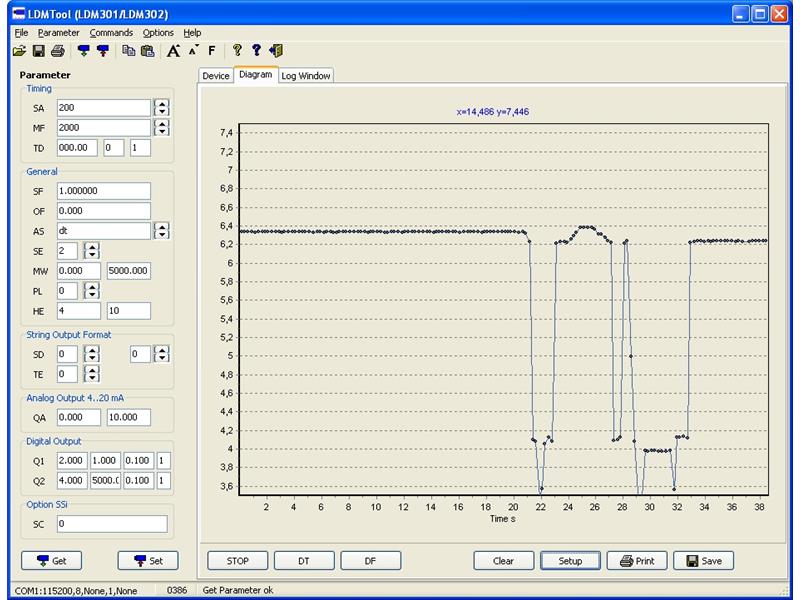Click the SC input field
The width and height of the screenshot is (800, 600).
tap(112, 523)
